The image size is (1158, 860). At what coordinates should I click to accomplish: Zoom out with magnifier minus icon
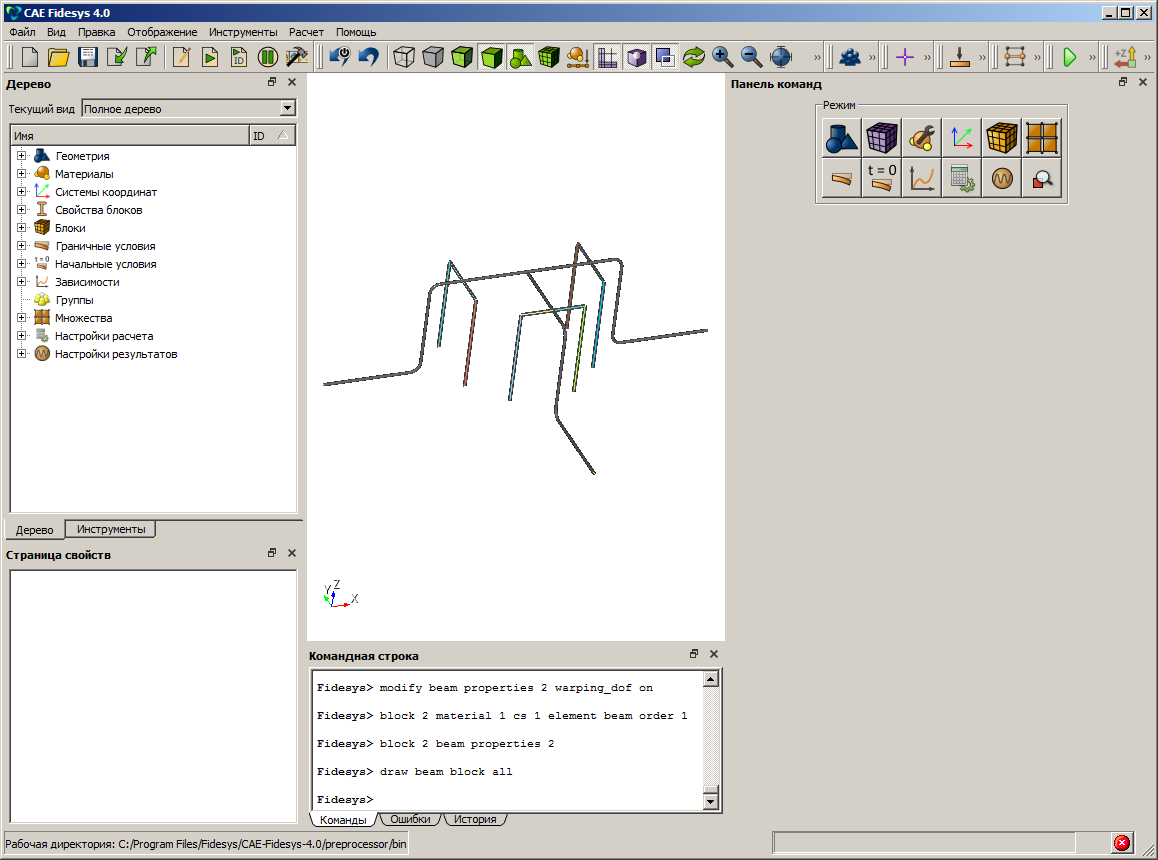pyautogui.click(x=751, y=57)
